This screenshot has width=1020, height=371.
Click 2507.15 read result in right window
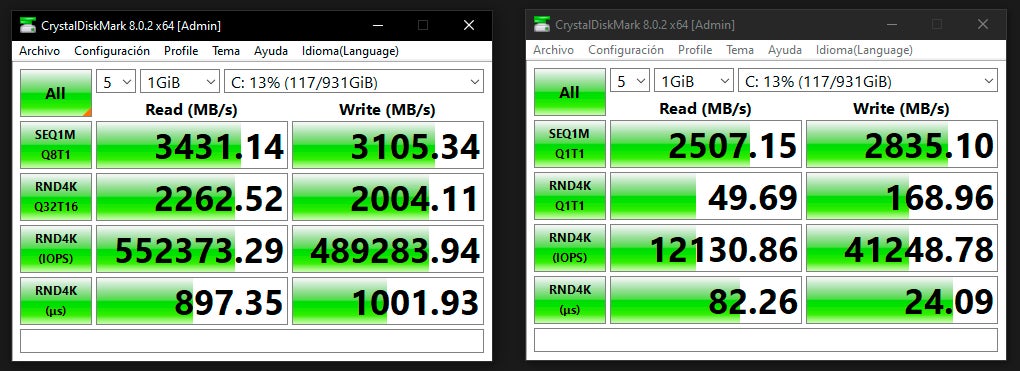[706, 144]
